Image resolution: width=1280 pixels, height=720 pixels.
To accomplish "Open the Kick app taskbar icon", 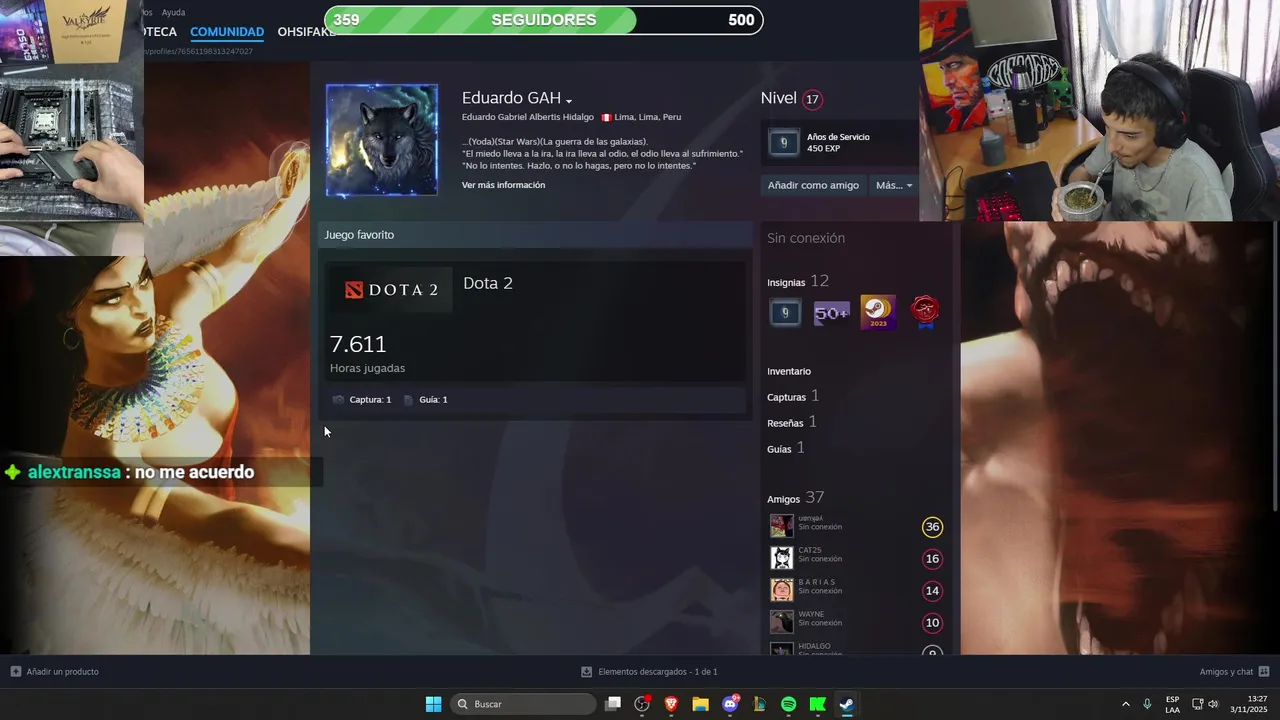I will [x=817, y=704].
